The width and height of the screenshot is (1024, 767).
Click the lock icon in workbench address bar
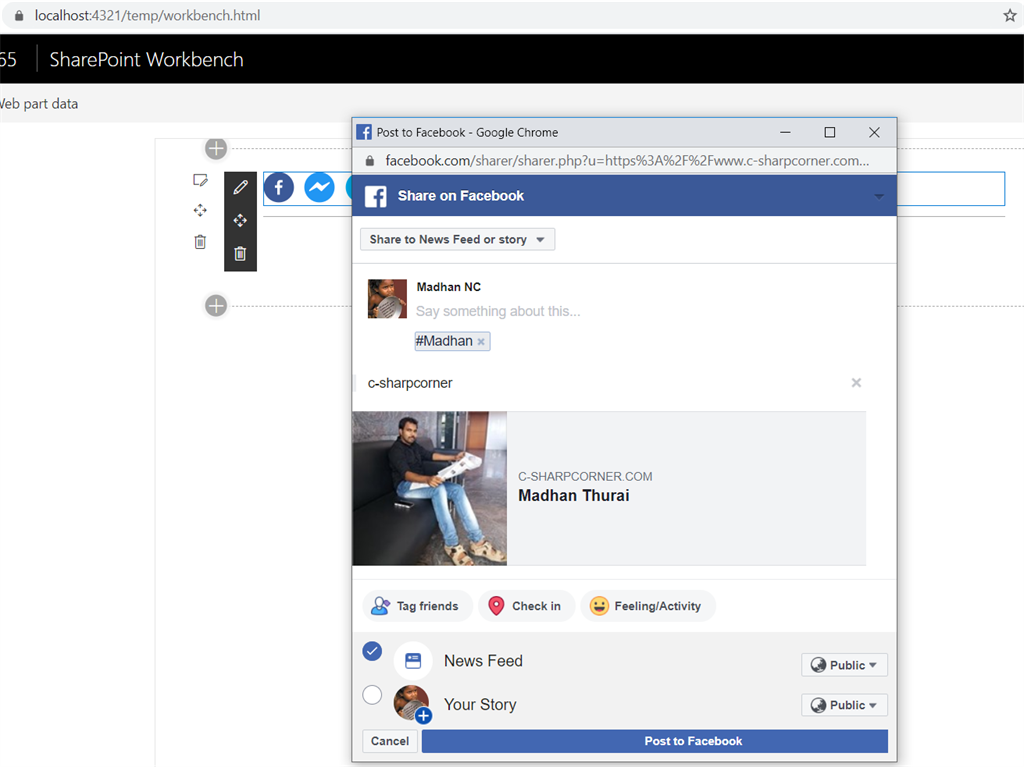19,16
